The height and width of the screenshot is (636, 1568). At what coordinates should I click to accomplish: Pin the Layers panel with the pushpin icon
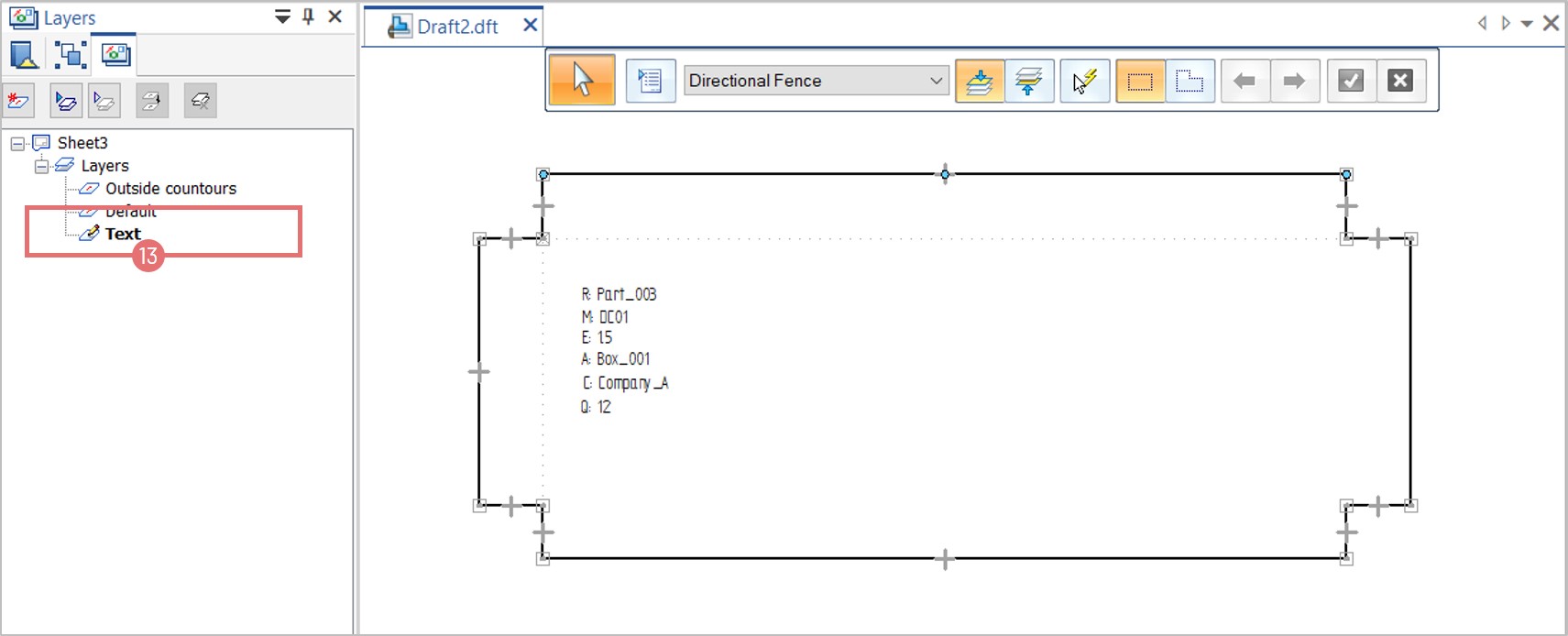tap(308, 16)
